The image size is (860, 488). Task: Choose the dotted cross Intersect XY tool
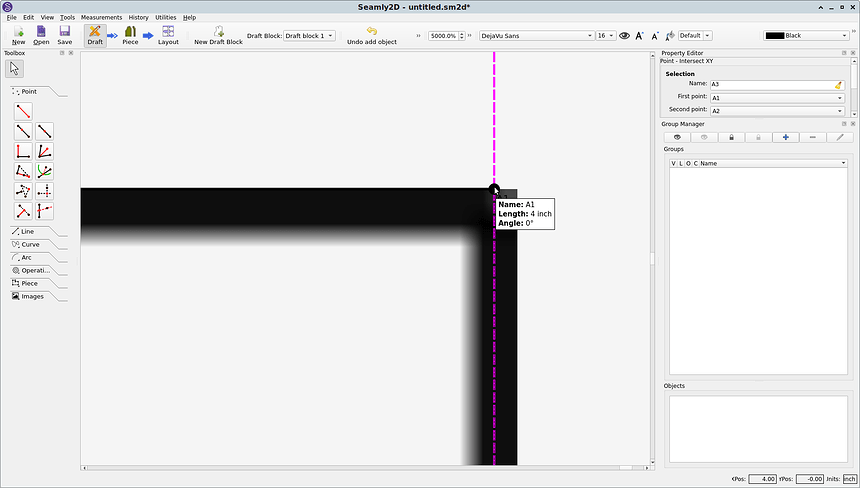click(44, 191)
